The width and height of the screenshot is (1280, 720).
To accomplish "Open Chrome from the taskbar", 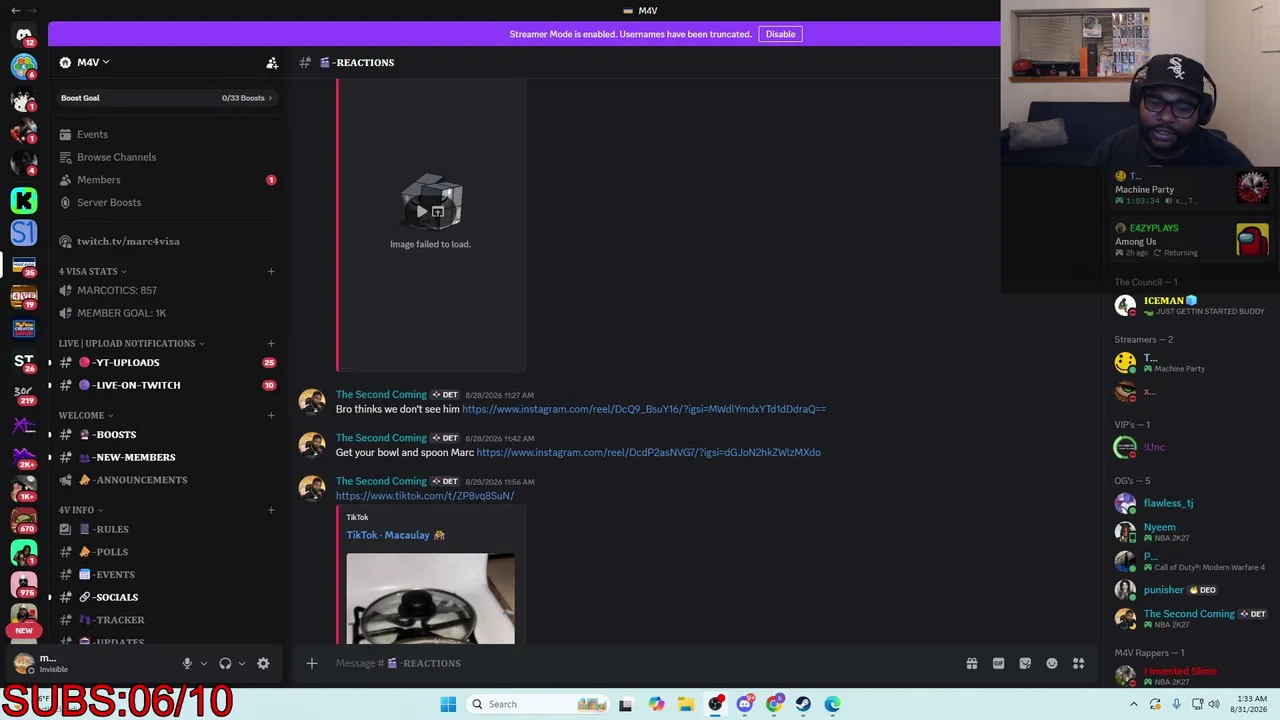I will [774, 704].
